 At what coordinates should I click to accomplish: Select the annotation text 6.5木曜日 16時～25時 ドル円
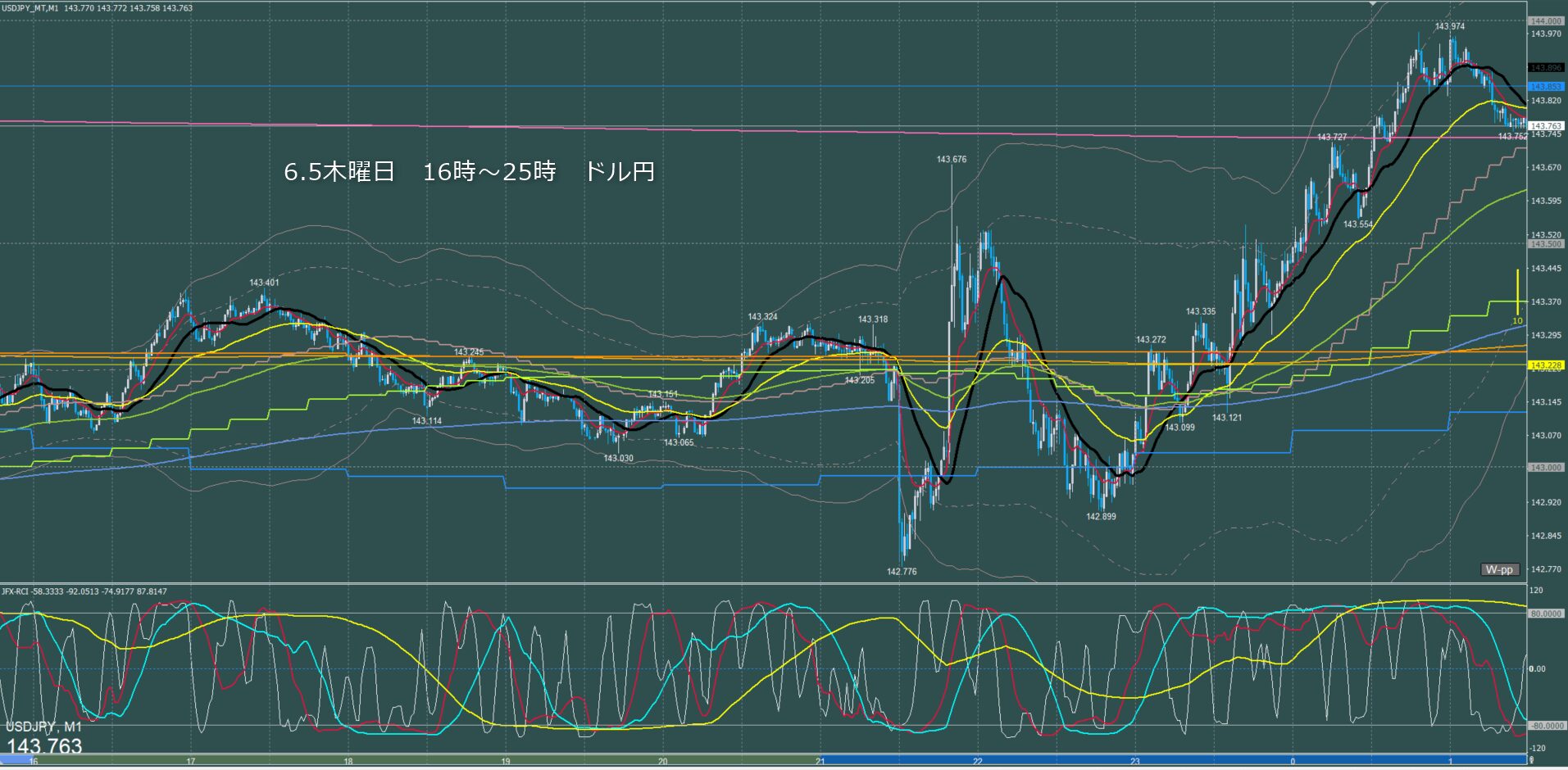tap(469, 172)
